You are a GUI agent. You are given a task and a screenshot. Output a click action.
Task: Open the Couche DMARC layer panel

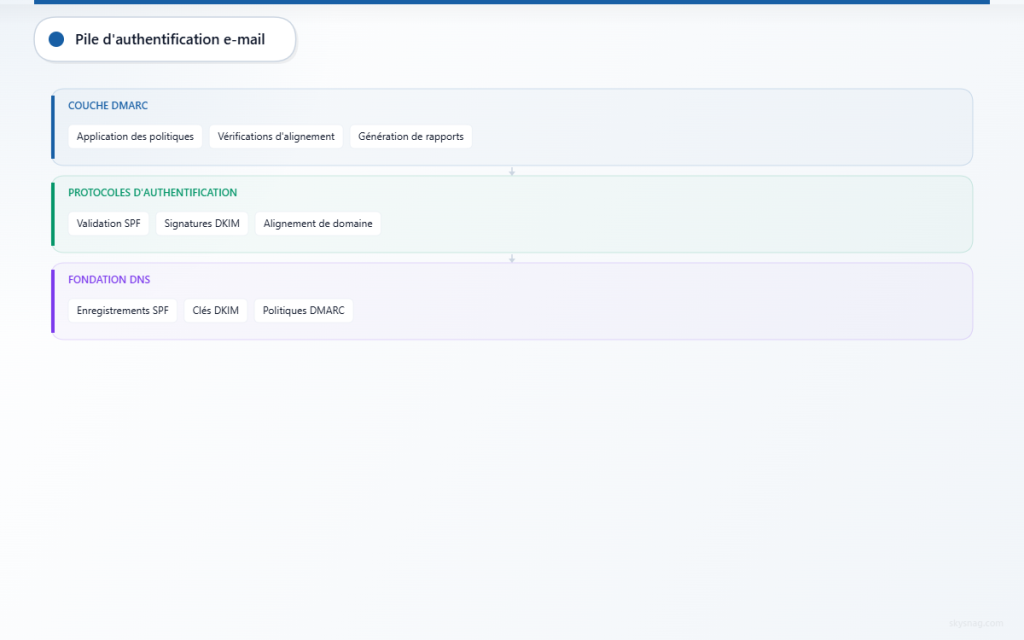tap(107, 105)
